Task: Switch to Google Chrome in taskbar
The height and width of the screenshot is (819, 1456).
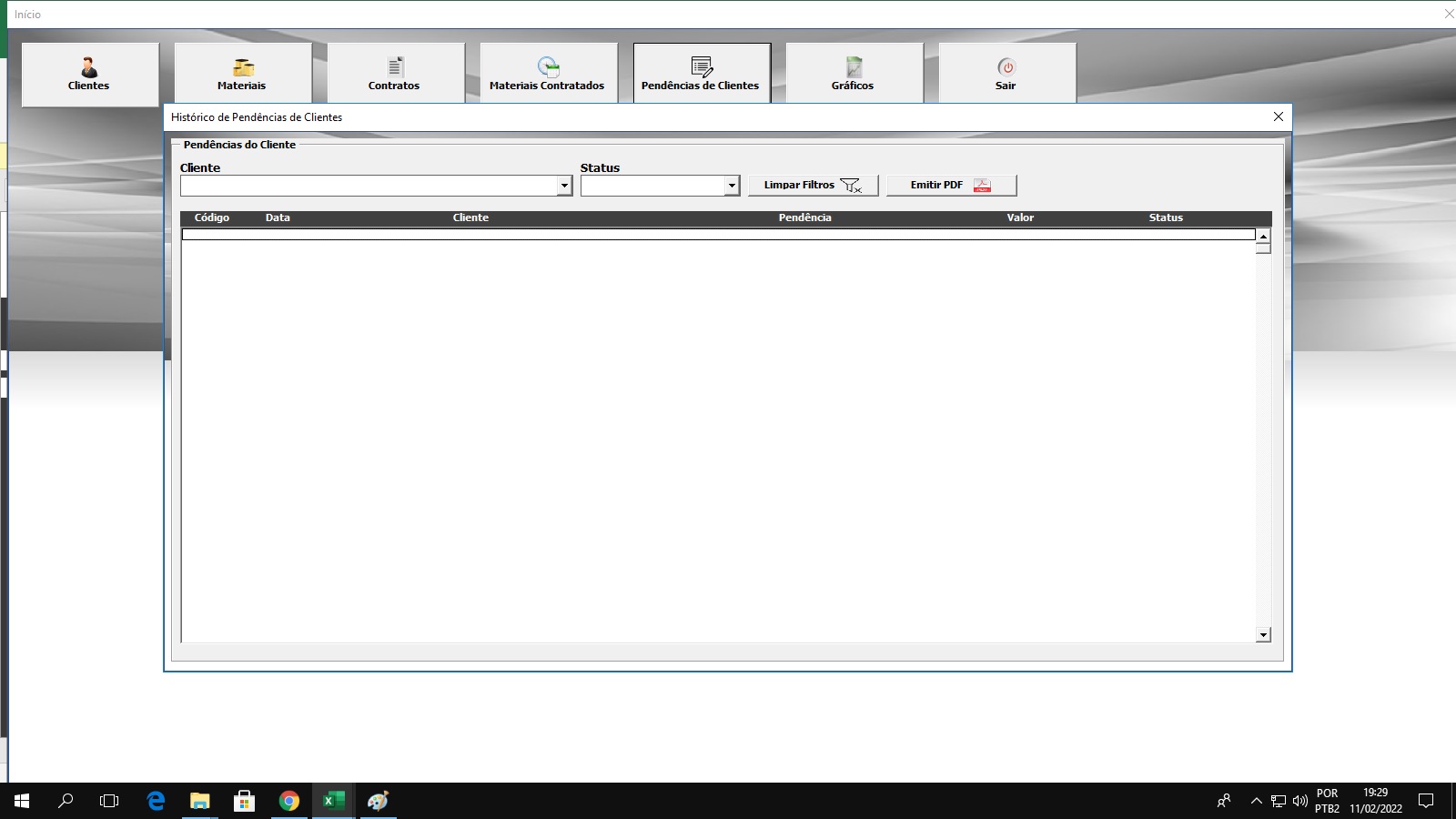Action: pos(288,801)
